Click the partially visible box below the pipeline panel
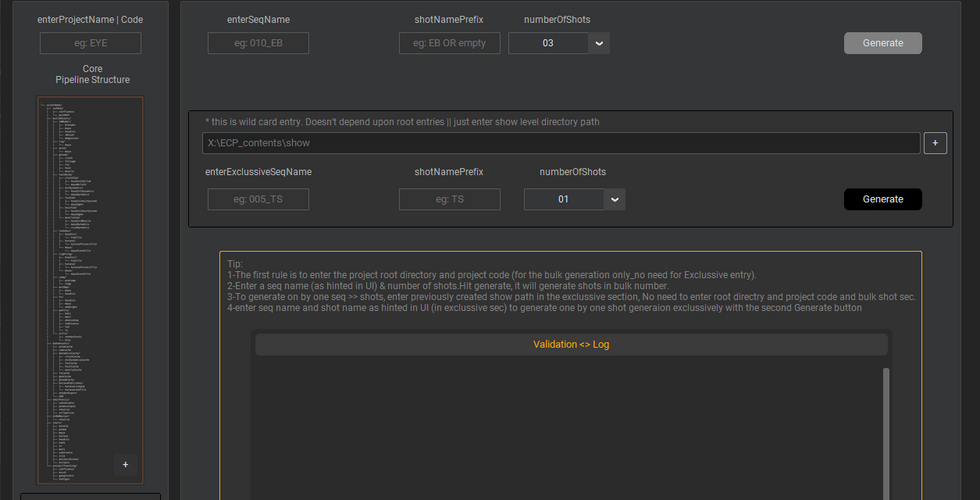This screenshot has height=500, width=980. [x=90, y=495]
